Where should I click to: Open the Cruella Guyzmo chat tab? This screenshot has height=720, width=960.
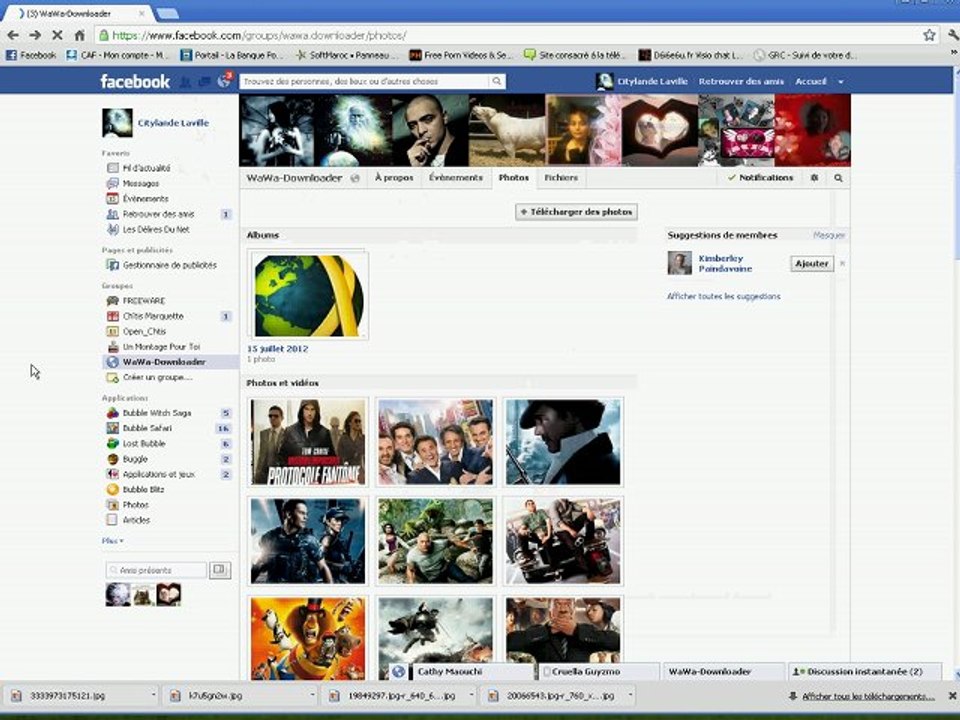(x=599, y=672)
